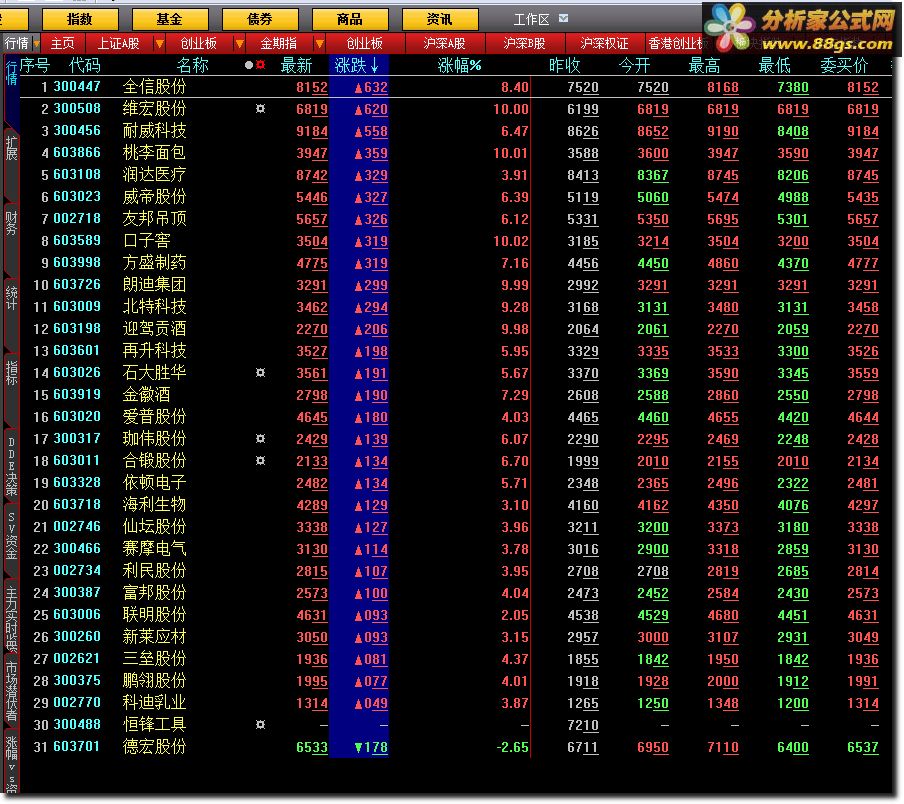Select stock row 润达医疗
This screenshot has width=904, height=804.
pos(455,175)
